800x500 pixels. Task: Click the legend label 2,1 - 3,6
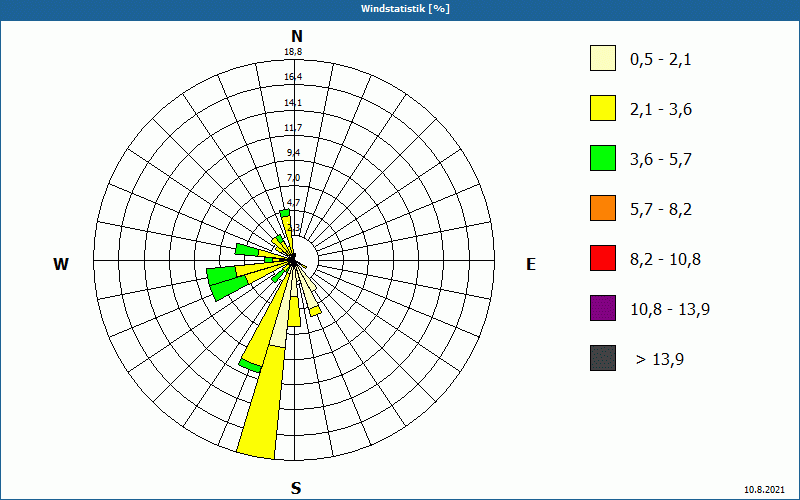661,110
